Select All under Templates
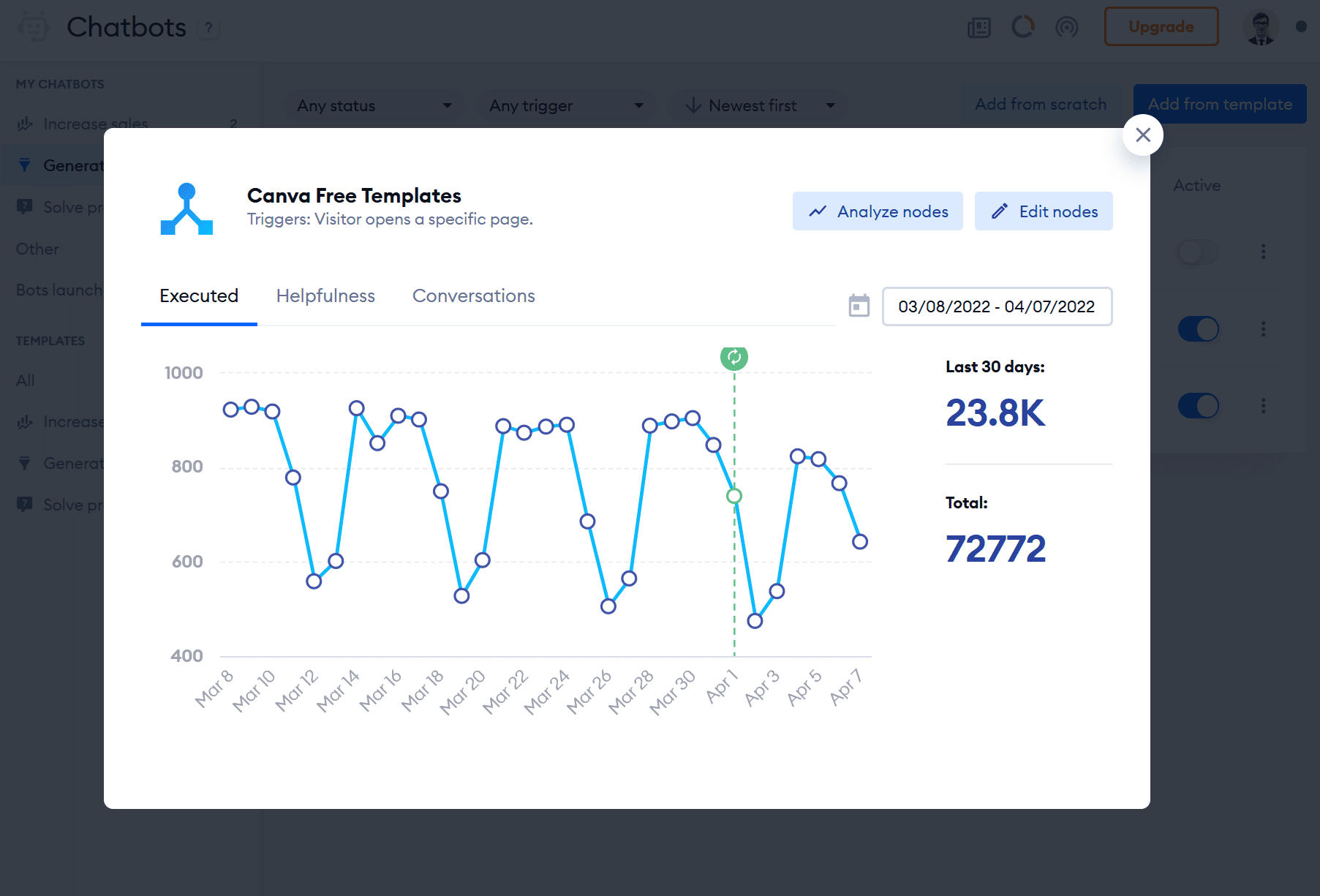 click(26, 380)
